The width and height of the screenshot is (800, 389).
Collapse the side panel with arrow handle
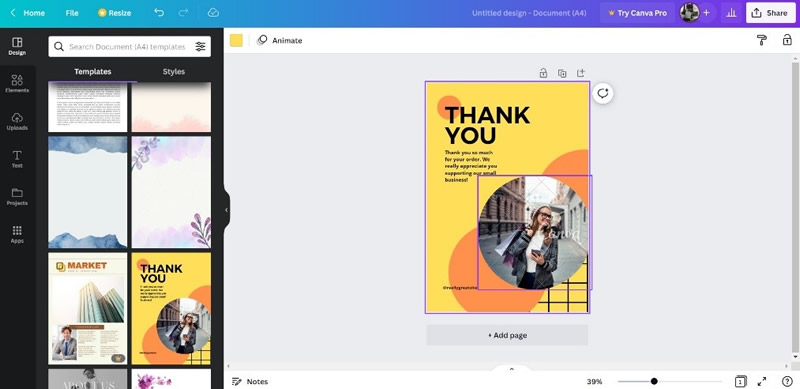tap(226, 210)
